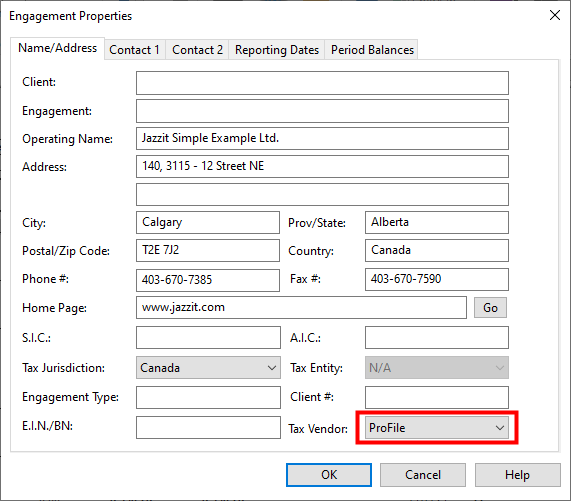The width and height of the screenshot is (571, 501).
Task: Open Help for this dialog
Action: coord(517,475)
